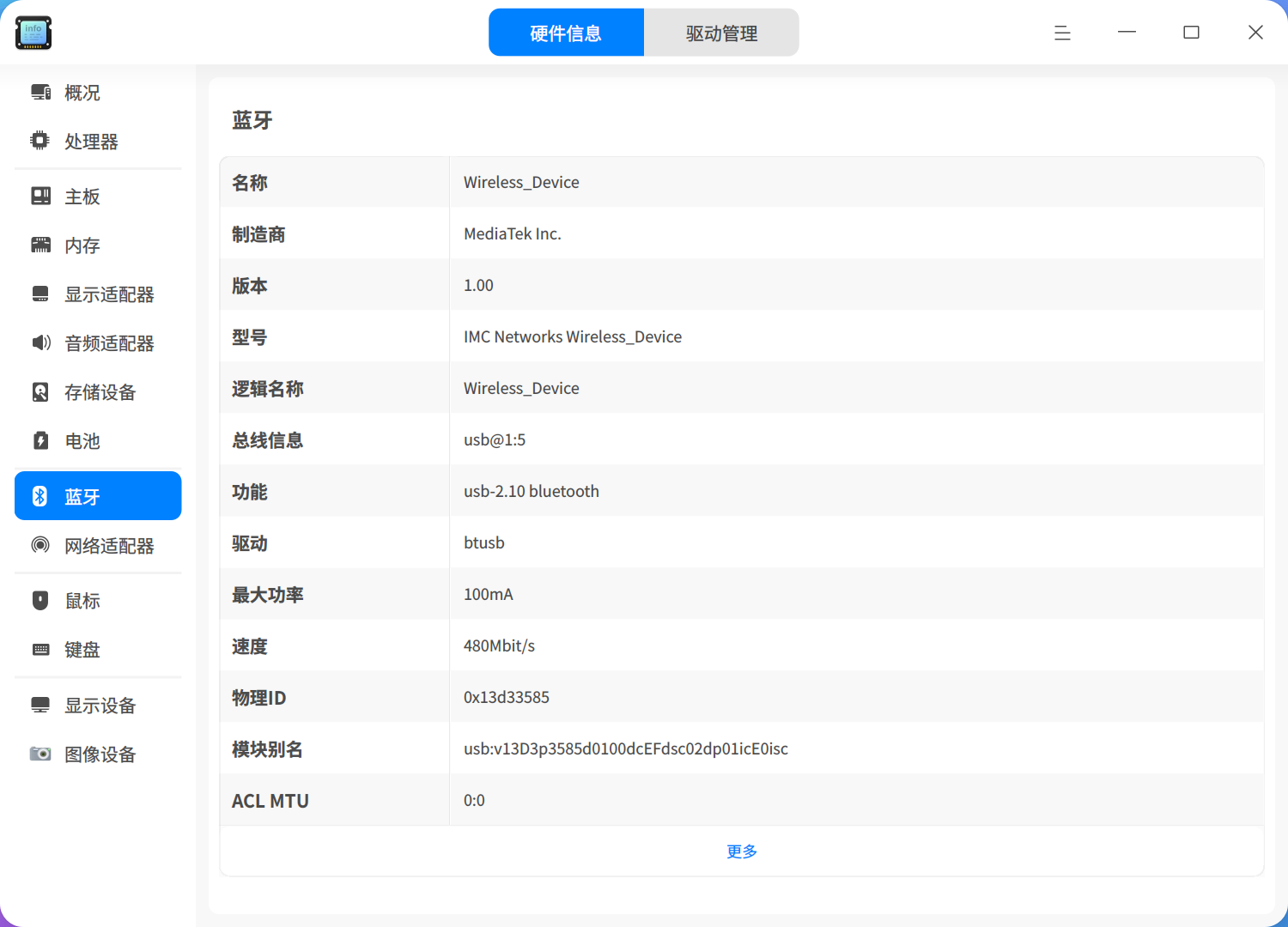Viewport: 1288px width, 927px height.
Task: Close the device manager window
Action: [x=1255, y=33]
